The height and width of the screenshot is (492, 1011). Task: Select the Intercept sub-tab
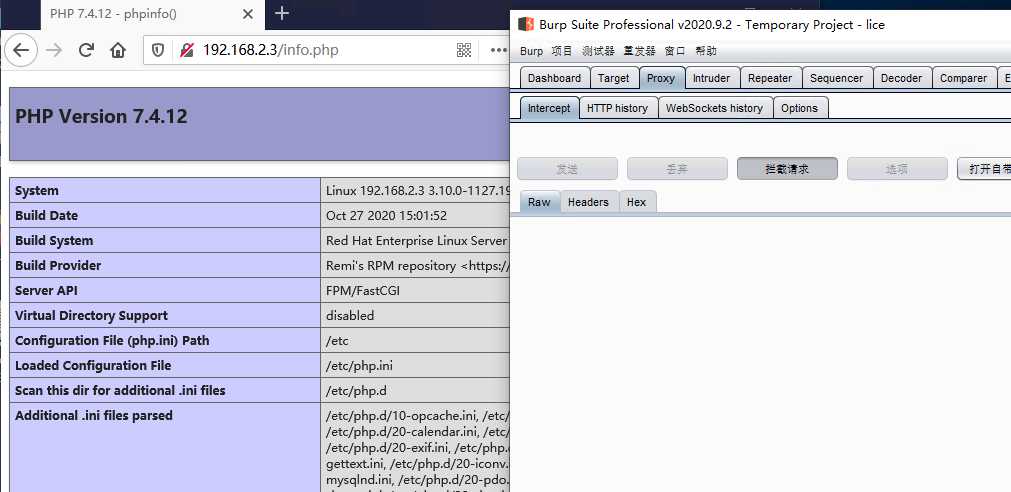pos(549,108)
